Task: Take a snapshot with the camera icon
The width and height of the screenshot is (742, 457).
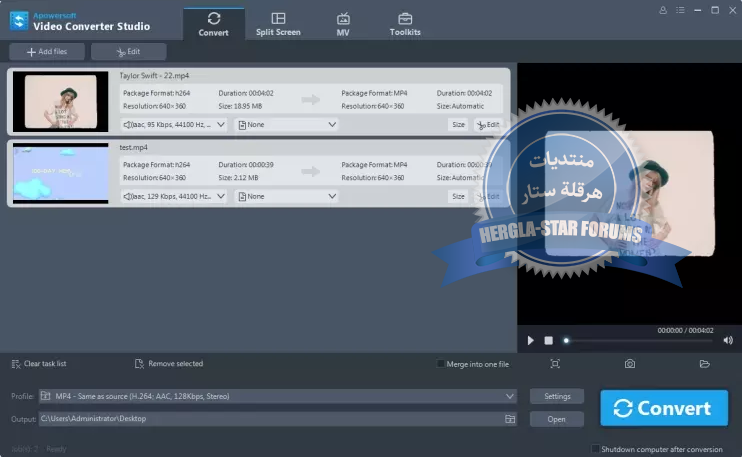Action: [630, 363]
